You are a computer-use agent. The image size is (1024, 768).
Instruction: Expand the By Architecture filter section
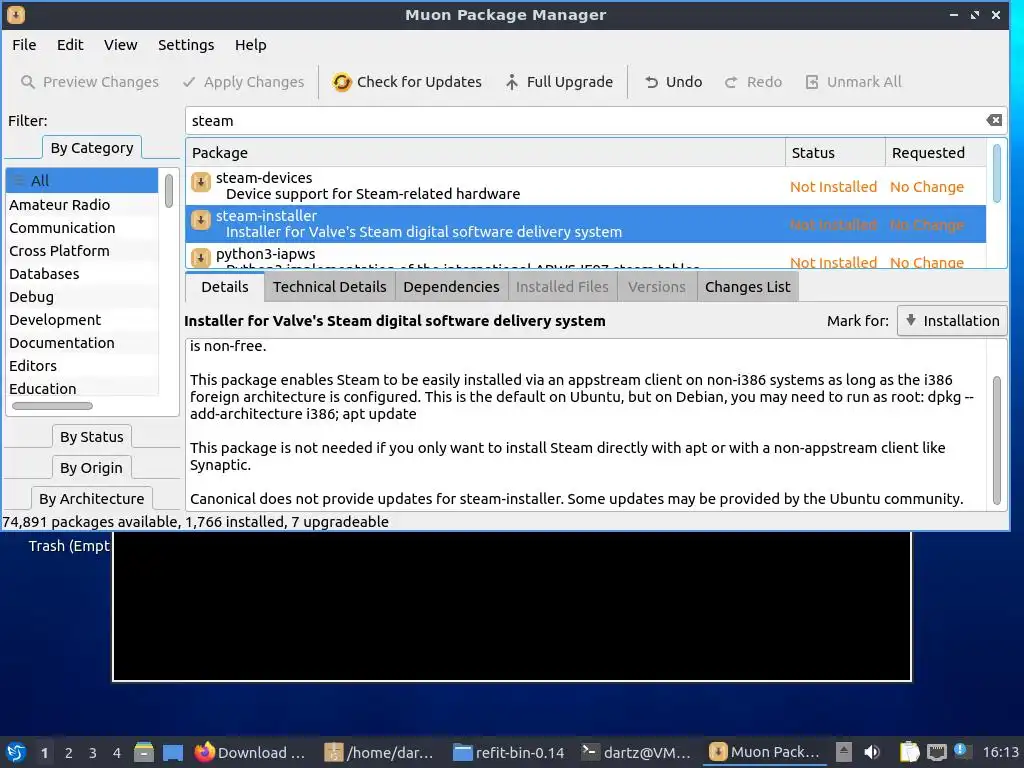[x=91, y=499]
